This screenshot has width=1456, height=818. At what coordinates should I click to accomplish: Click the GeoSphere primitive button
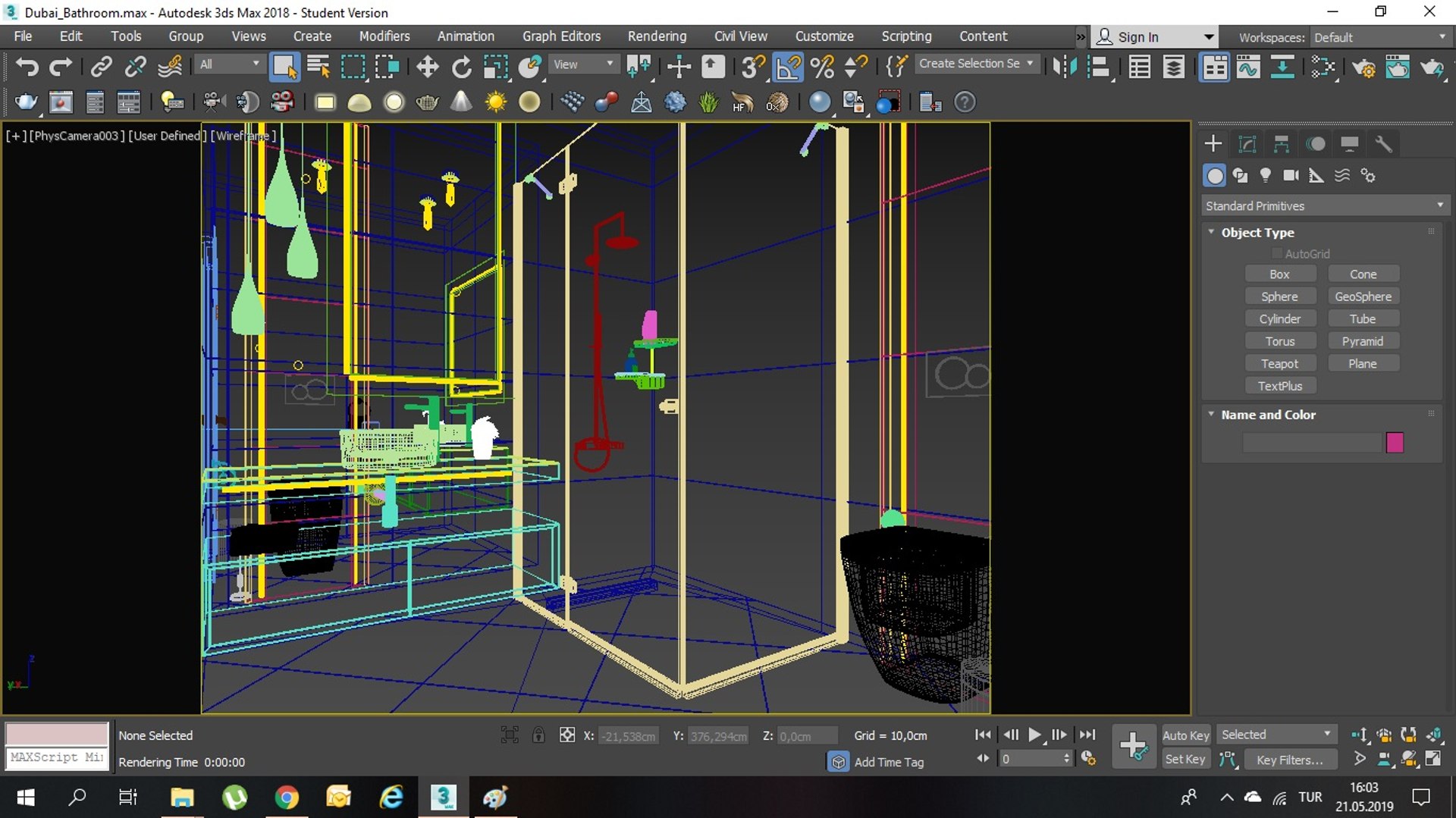pos(1363,296)
